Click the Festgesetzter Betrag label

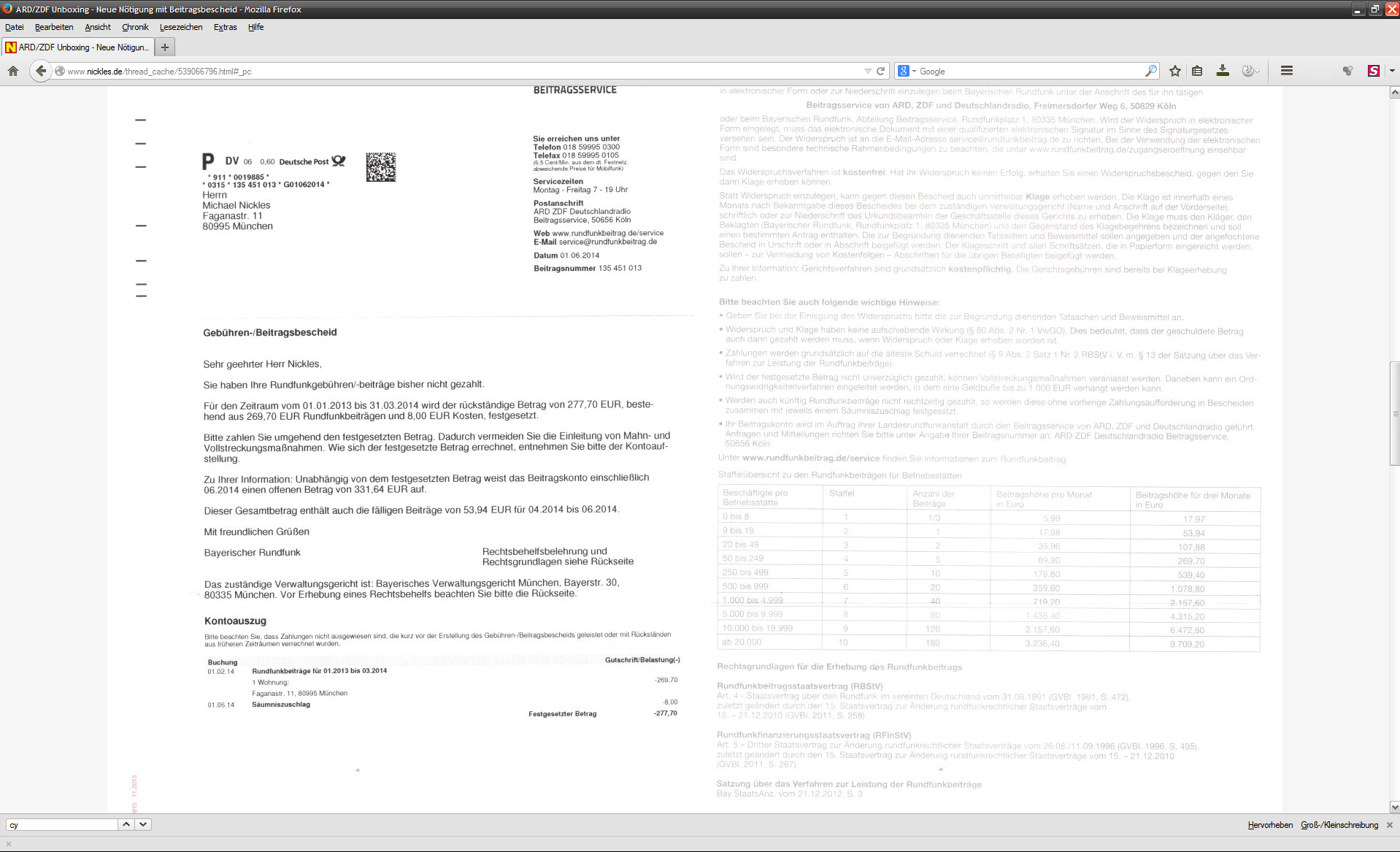point(562,714)
